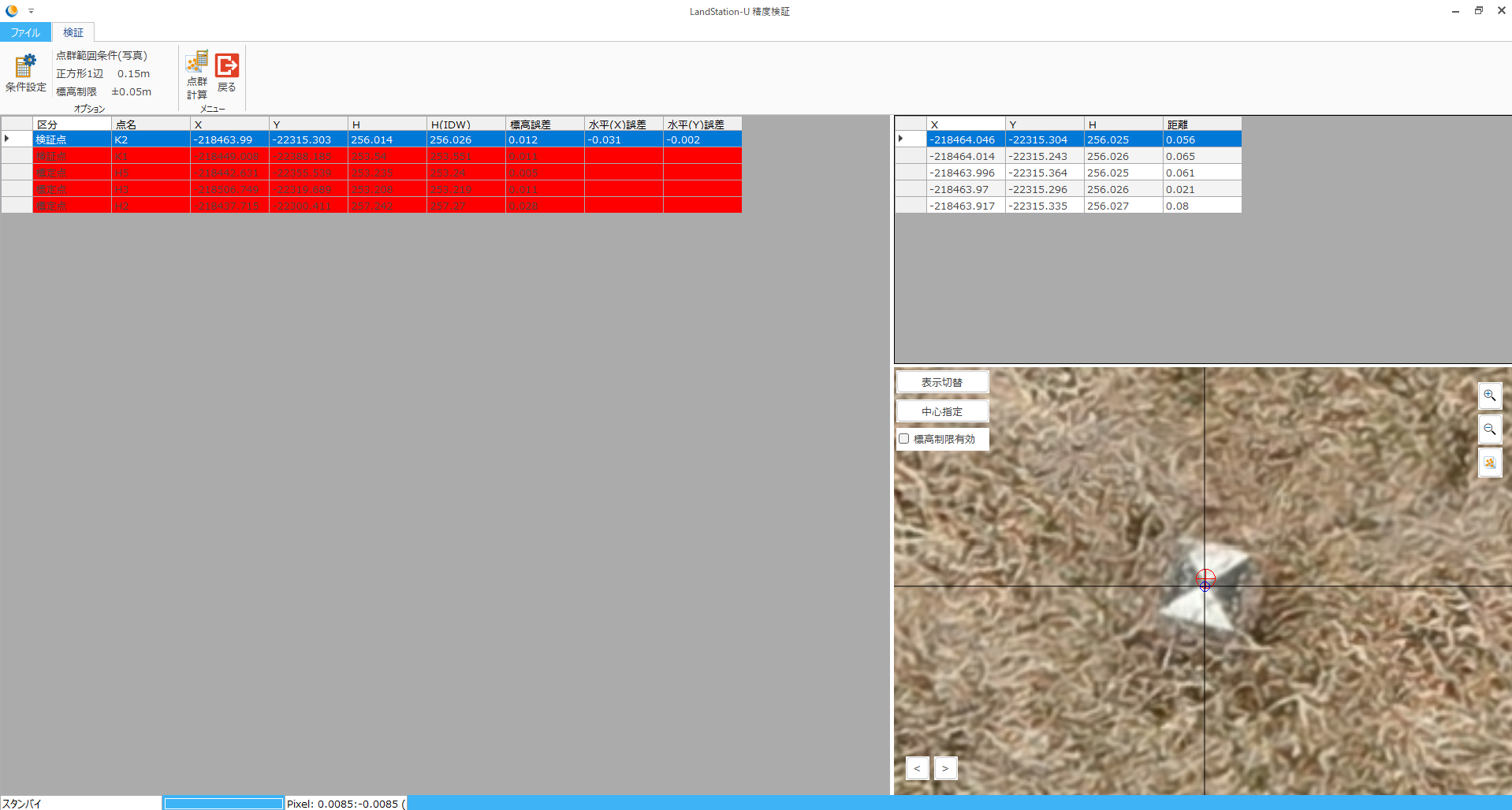The height and width of the screenshot is (810, 1512).
Task: Go to the next photo arrow
Action: (x=945, y=768)
